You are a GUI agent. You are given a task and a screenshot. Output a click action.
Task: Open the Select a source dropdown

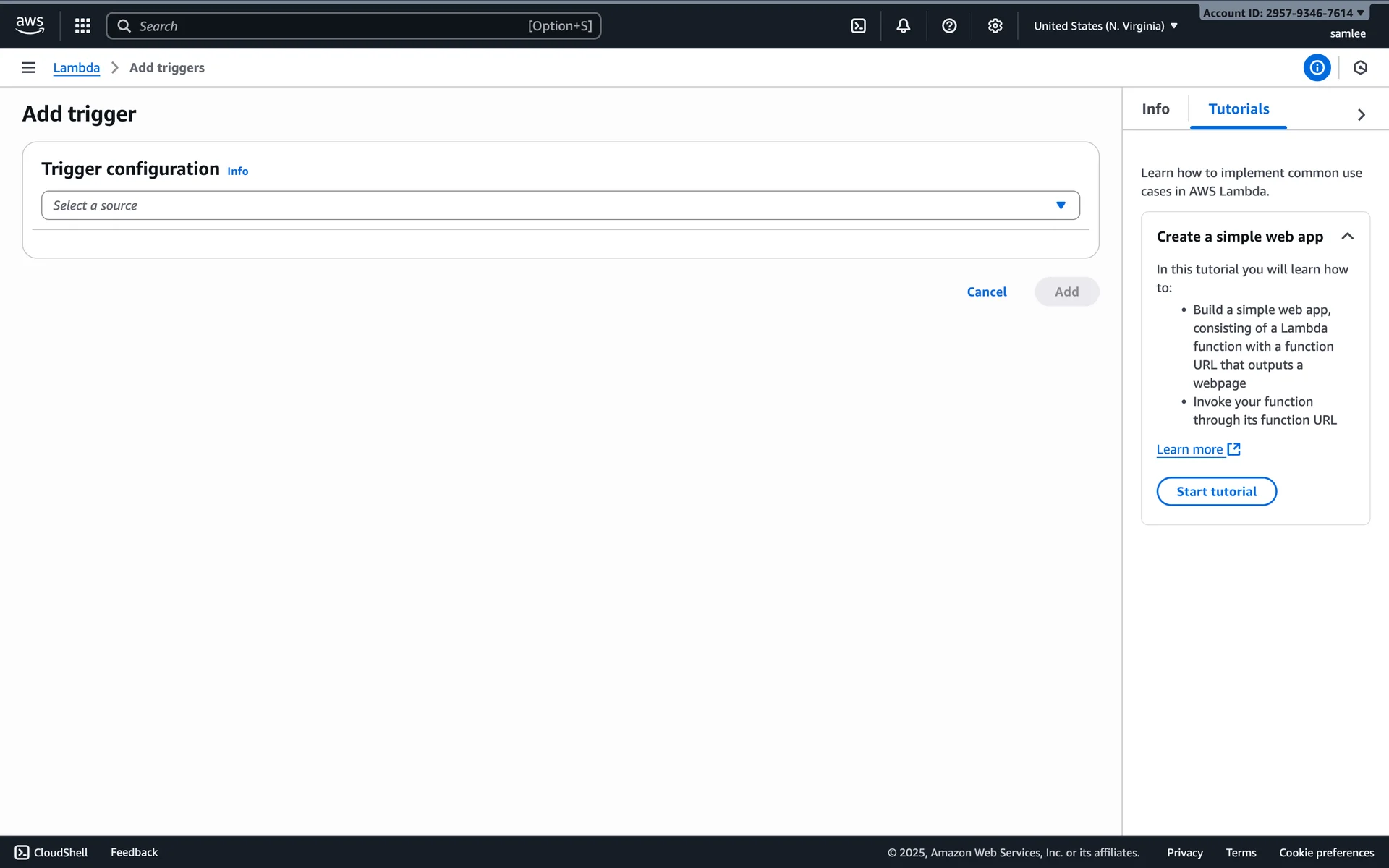560,205
